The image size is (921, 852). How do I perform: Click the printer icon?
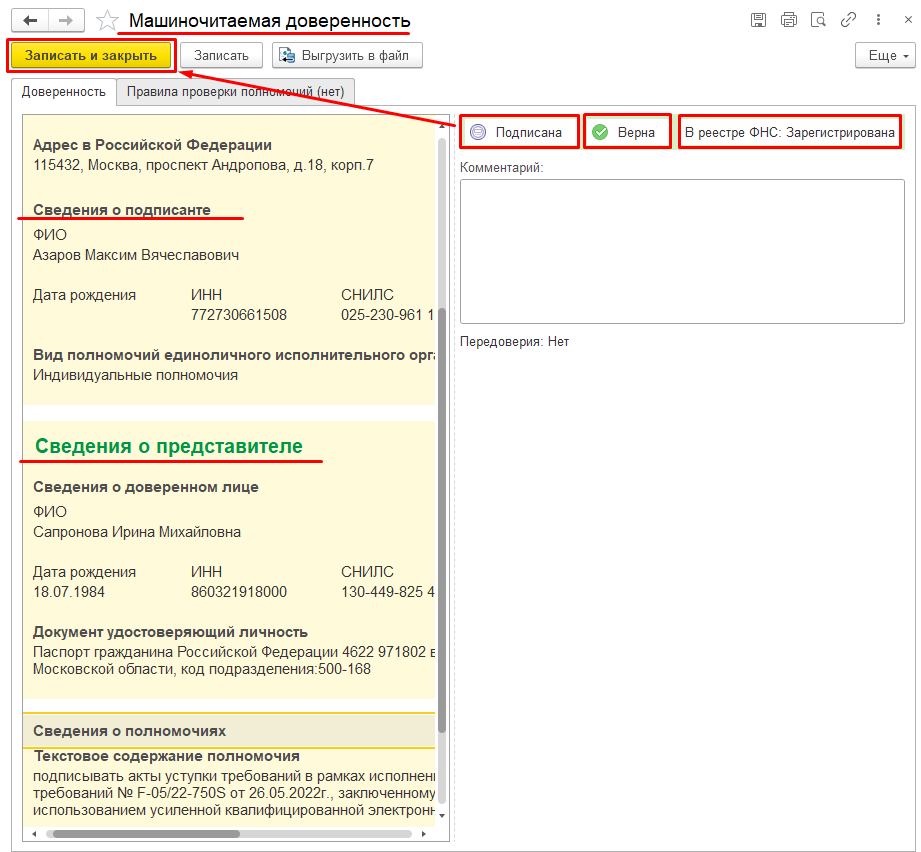(789, 20)
